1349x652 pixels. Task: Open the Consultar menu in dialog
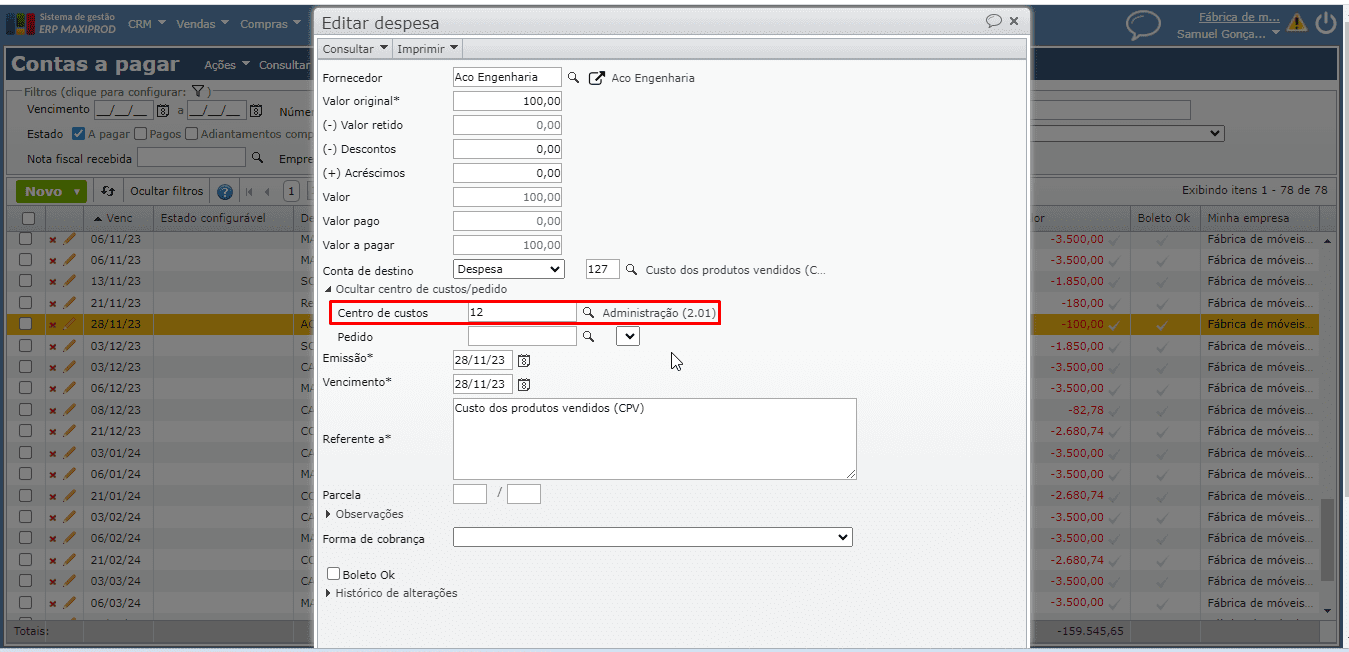click(x=355, y=48)
